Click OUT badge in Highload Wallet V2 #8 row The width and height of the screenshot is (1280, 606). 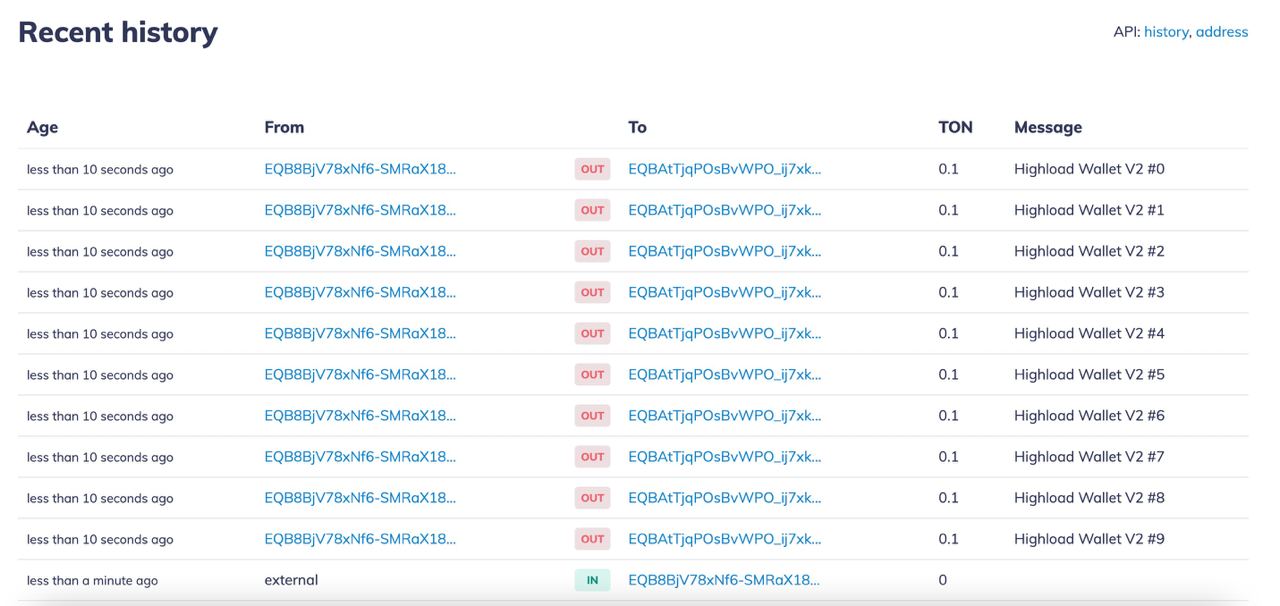tap(592, 497)
